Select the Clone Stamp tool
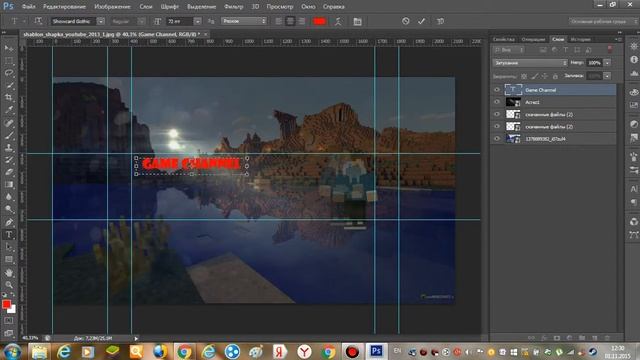Viewport: 640px width, 360px height. point(9,148)
